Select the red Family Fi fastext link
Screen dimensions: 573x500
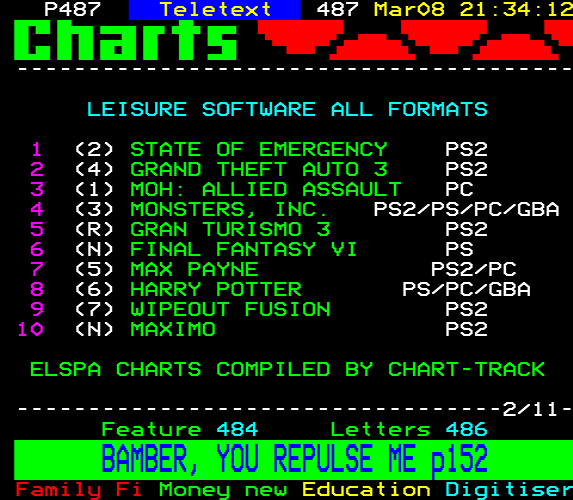(x=79, y=490)
